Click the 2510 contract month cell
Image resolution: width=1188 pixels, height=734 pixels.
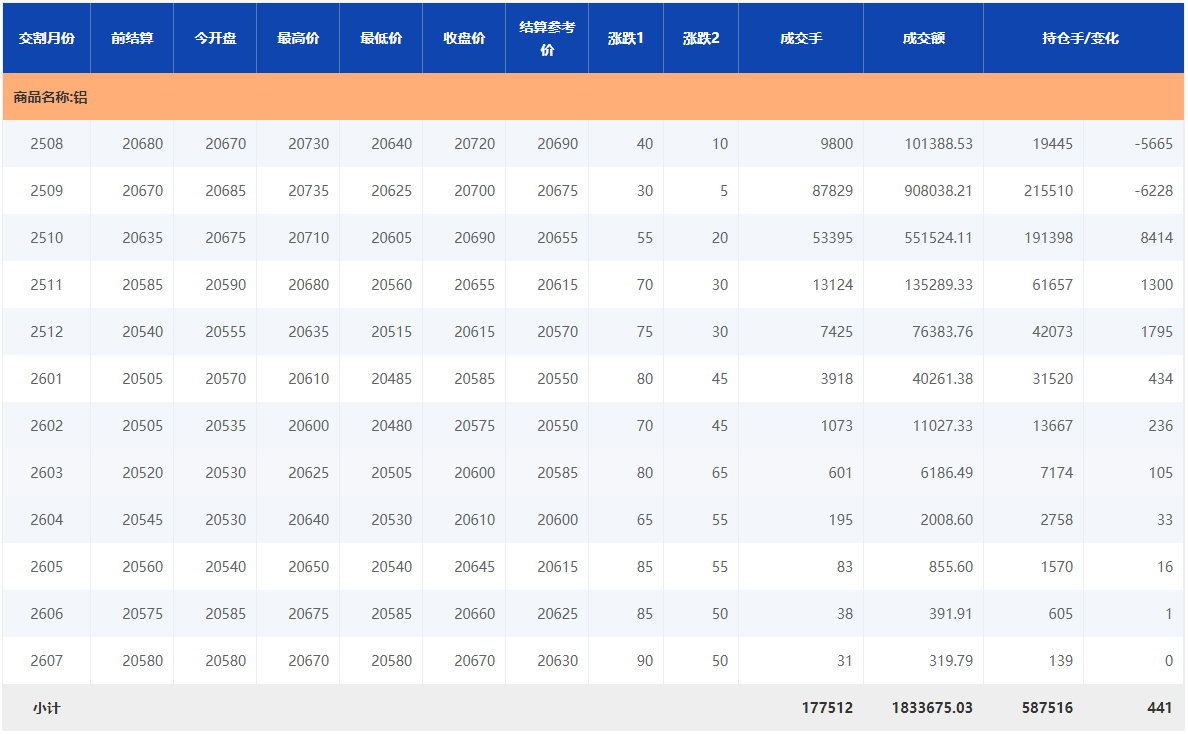point(47,238)
